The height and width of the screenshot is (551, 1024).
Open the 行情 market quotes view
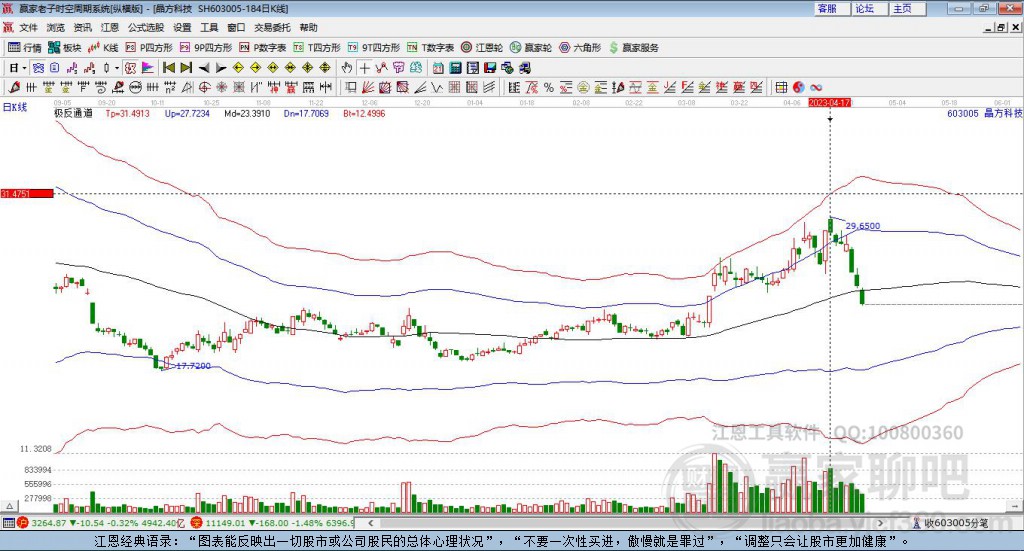click(x=25, y=48)
